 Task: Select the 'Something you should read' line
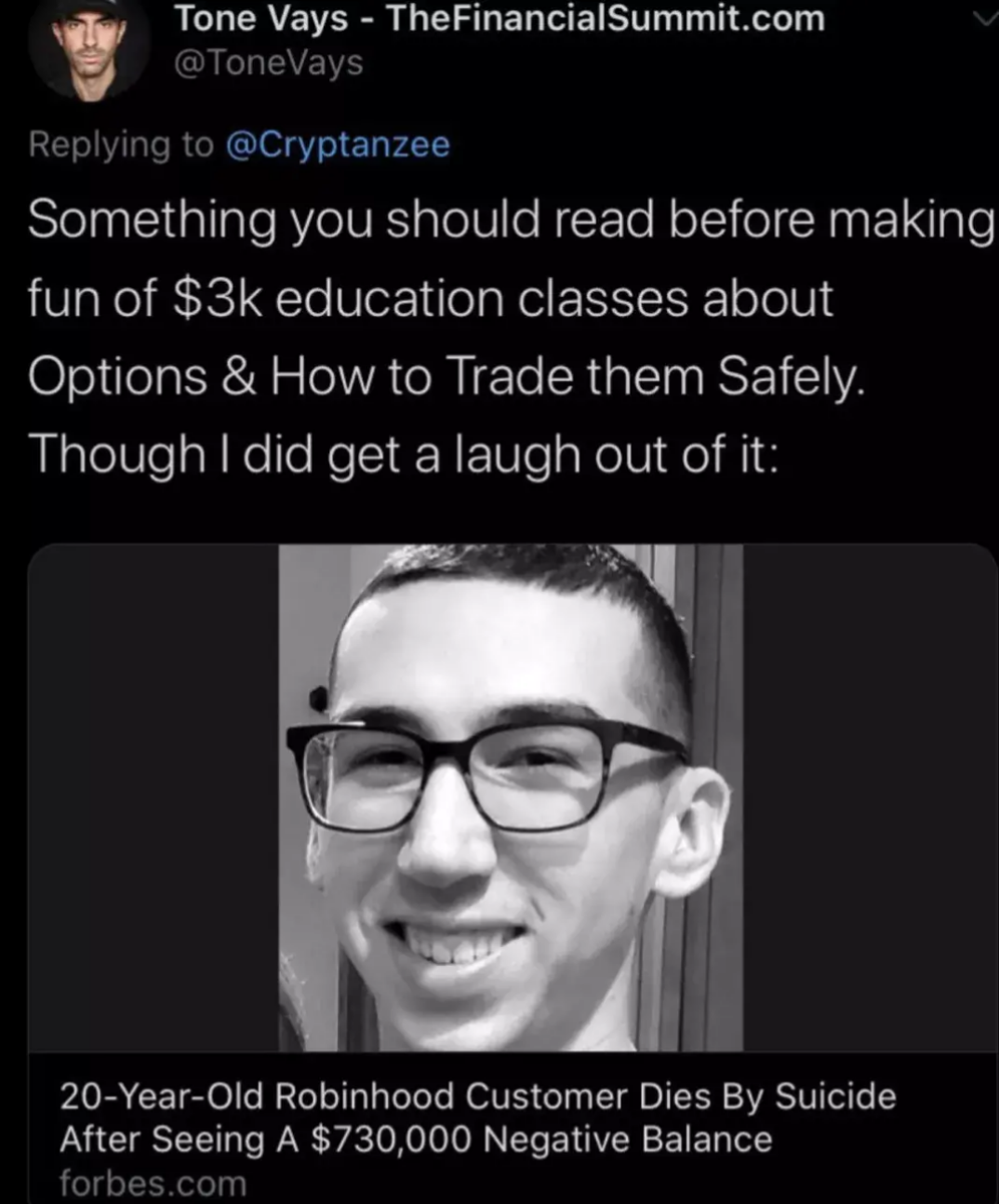pyautogui.click(x=511, y=221)
